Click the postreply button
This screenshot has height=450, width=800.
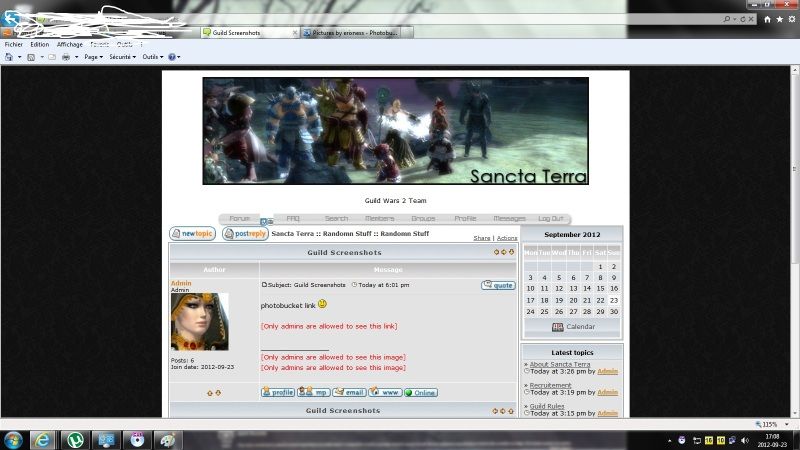245,234
